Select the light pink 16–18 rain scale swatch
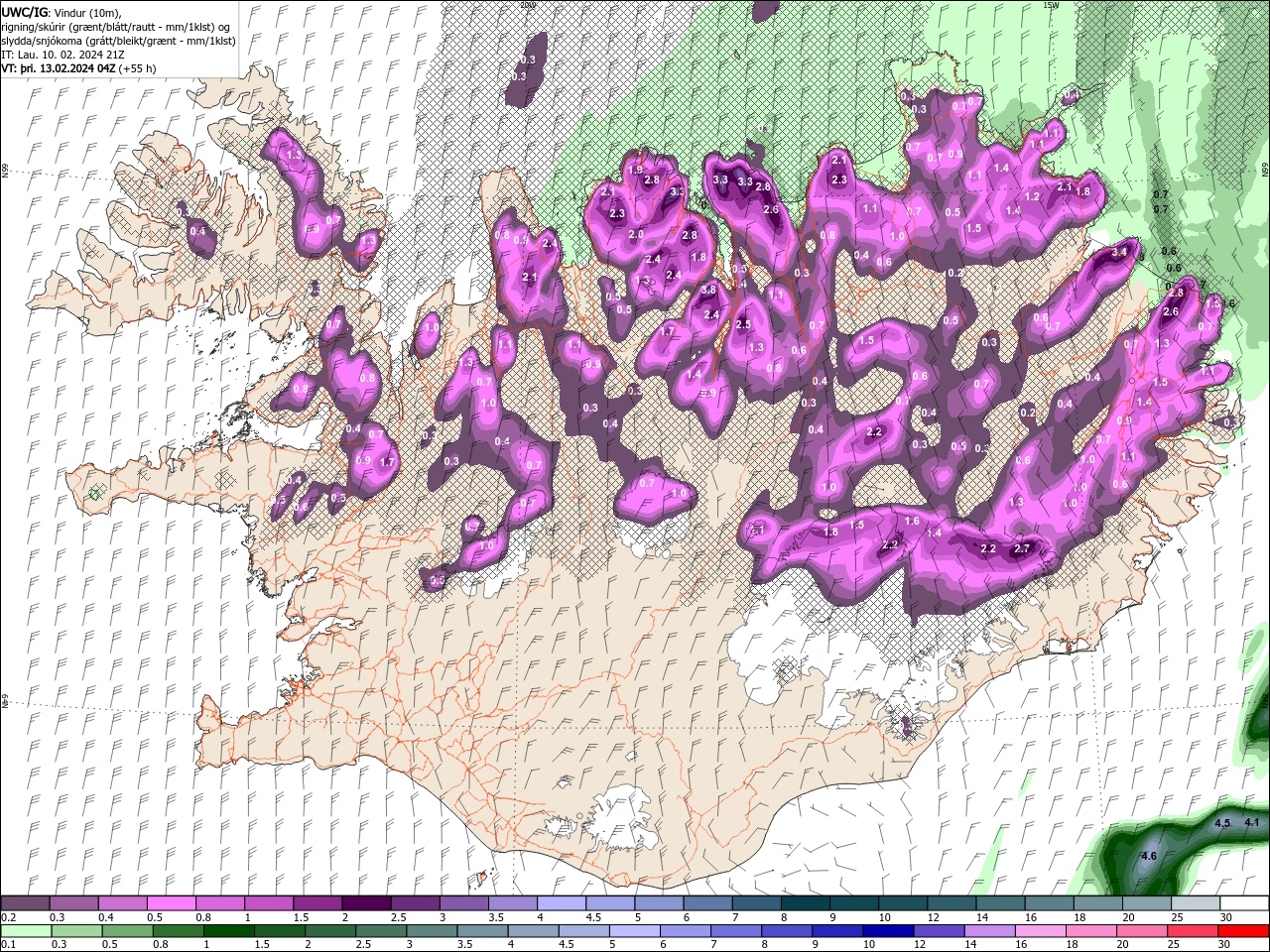Screen dimensions: 1270x952 [x=1041, y=930]
